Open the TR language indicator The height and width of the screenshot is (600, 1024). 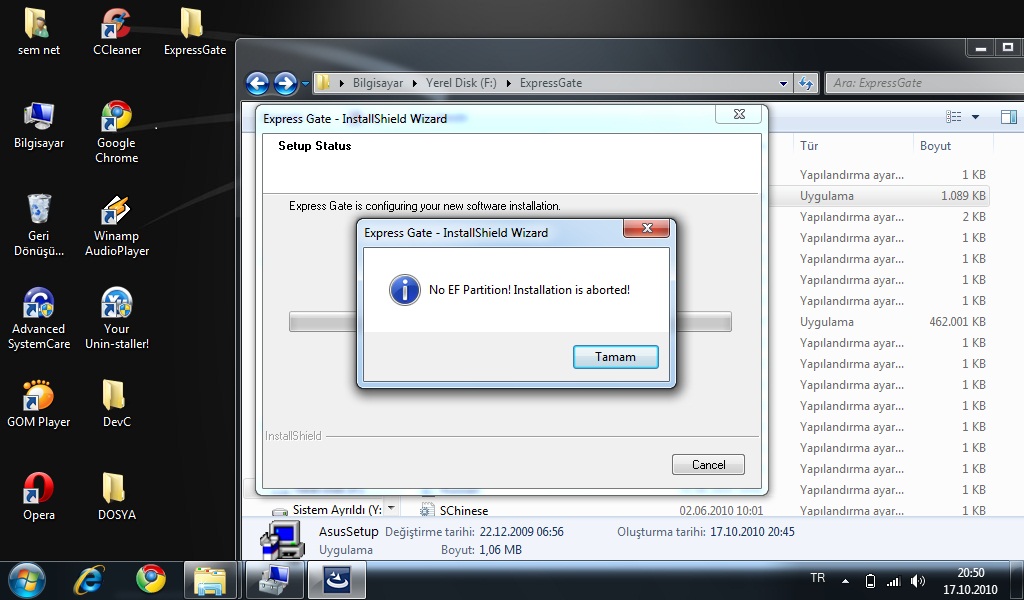coord(817,578)
